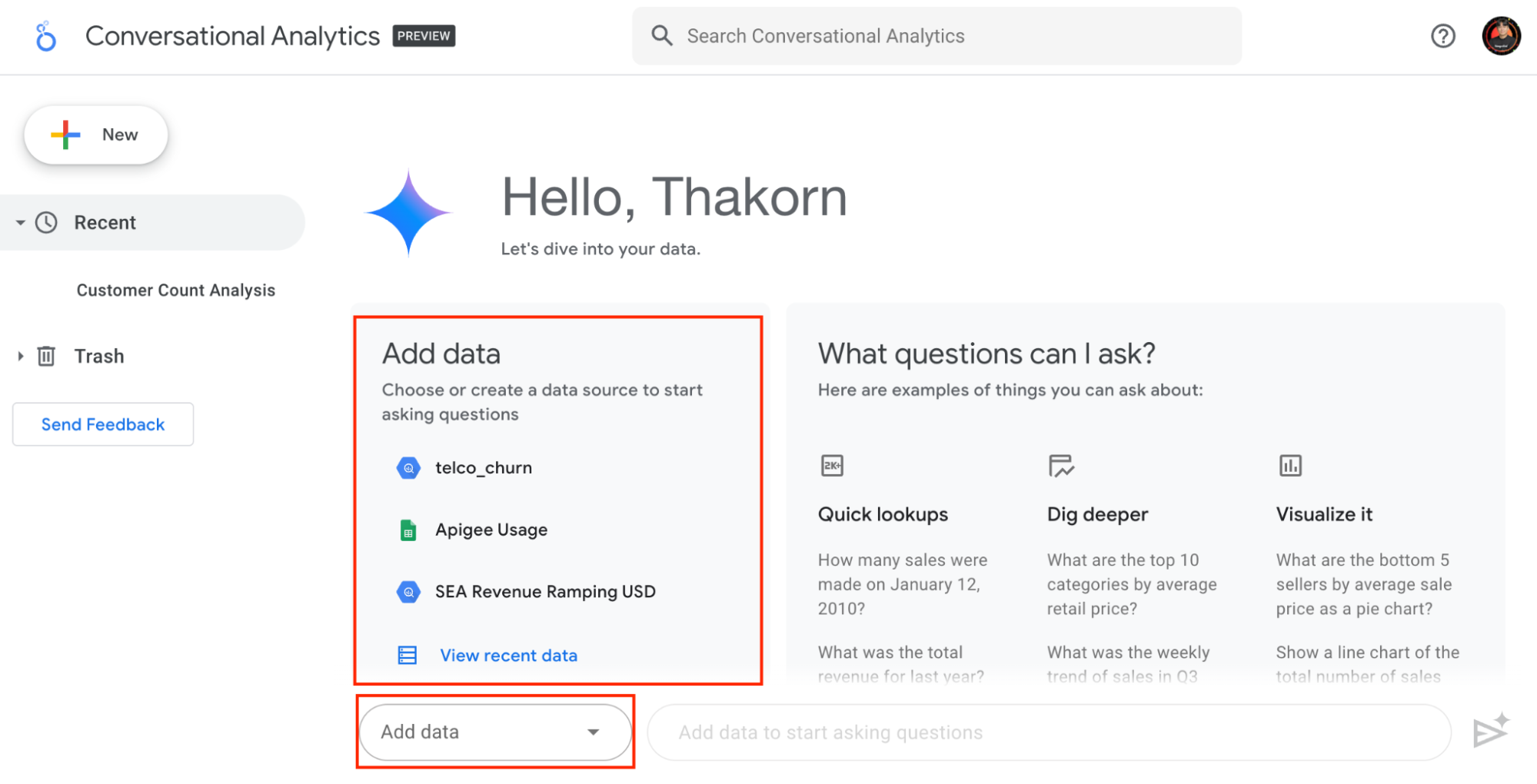Viewport: 1537px width, 784px height.
Task: Open the user profile avatar
Action: tap(1501, 36)
